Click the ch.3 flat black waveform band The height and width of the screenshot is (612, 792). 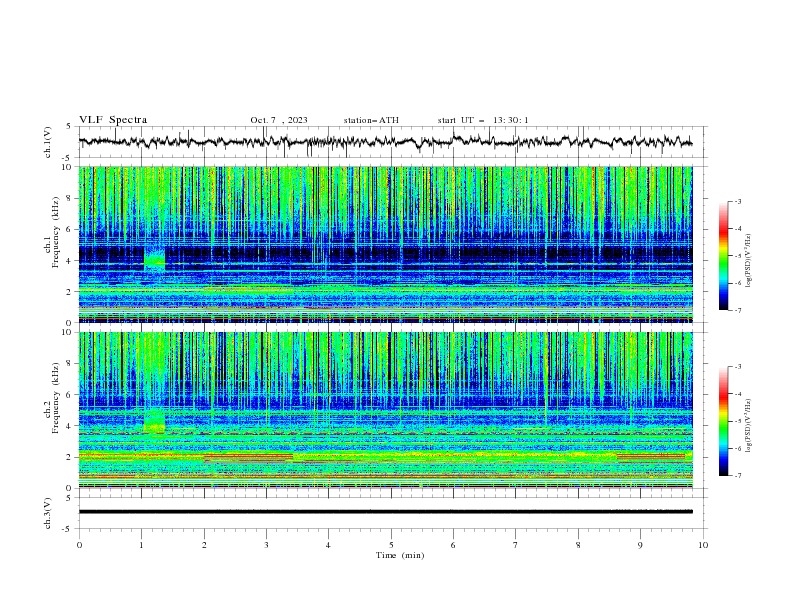coord(385,512)
